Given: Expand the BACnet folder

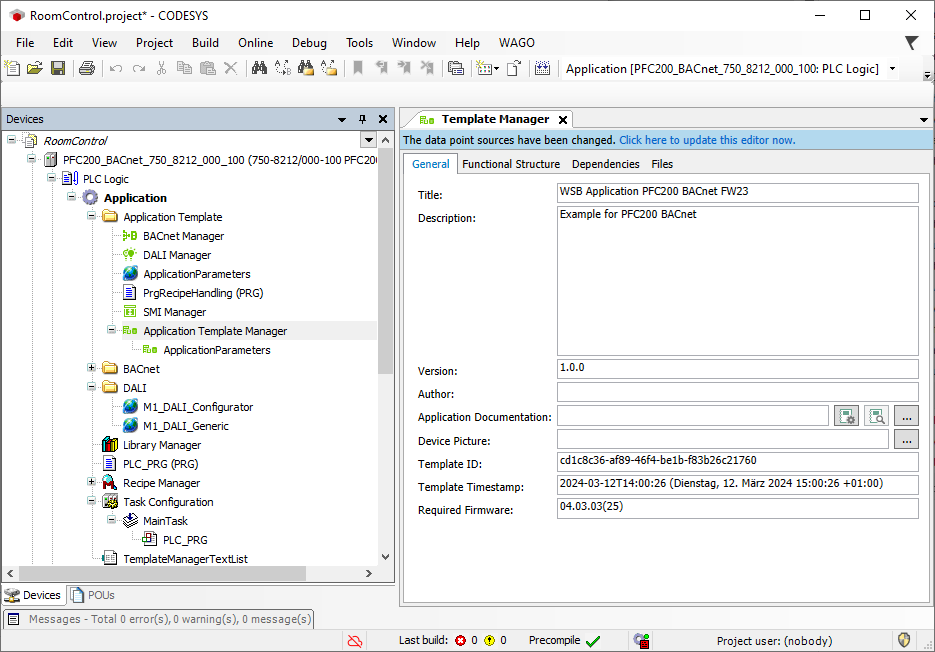Looking at the screenshot, I should tap(91, 367).
